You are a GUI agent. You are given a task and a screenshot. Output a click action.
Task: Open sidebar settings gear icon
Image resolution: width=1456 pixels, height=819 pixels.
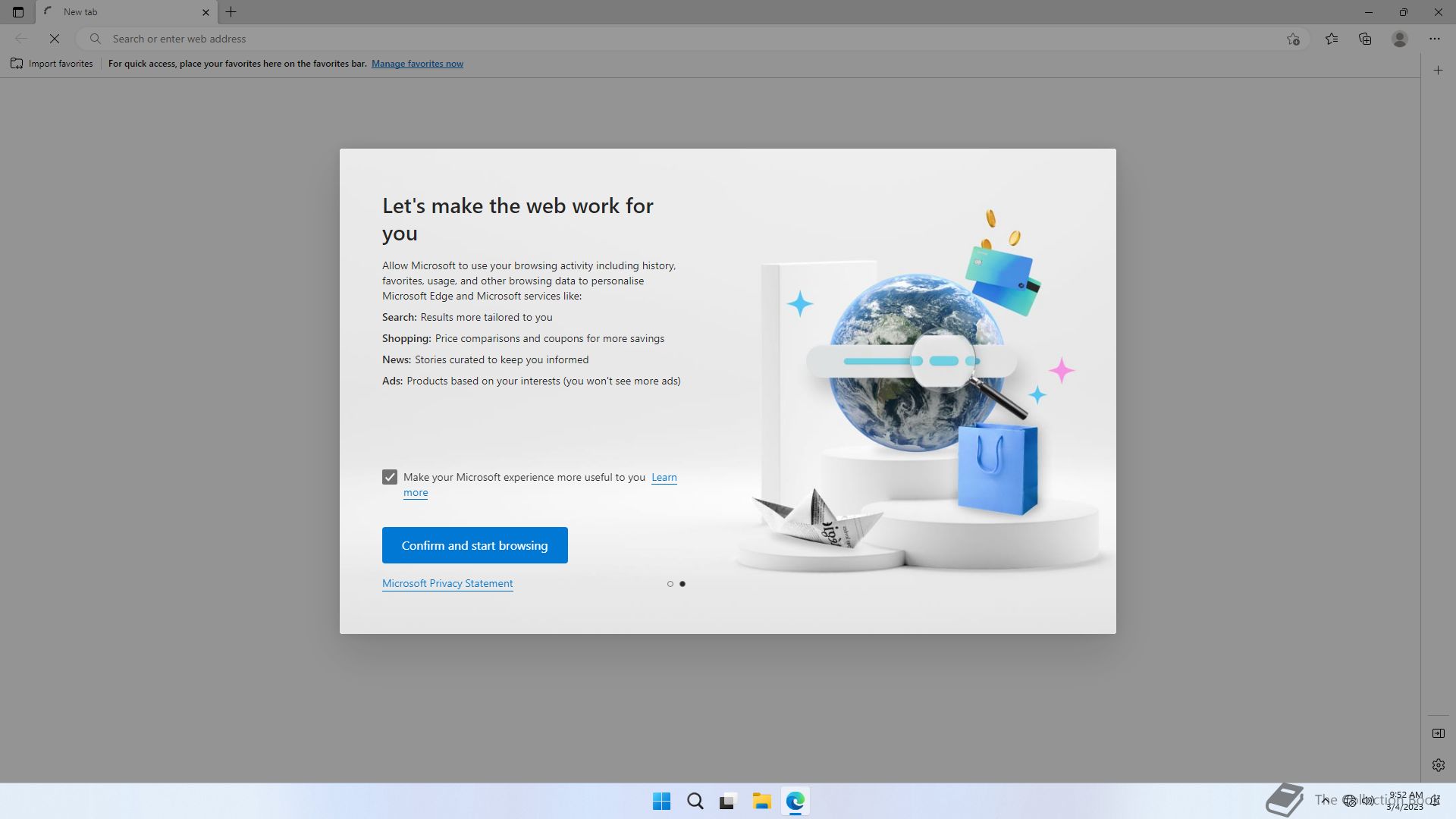(1439, 765)
